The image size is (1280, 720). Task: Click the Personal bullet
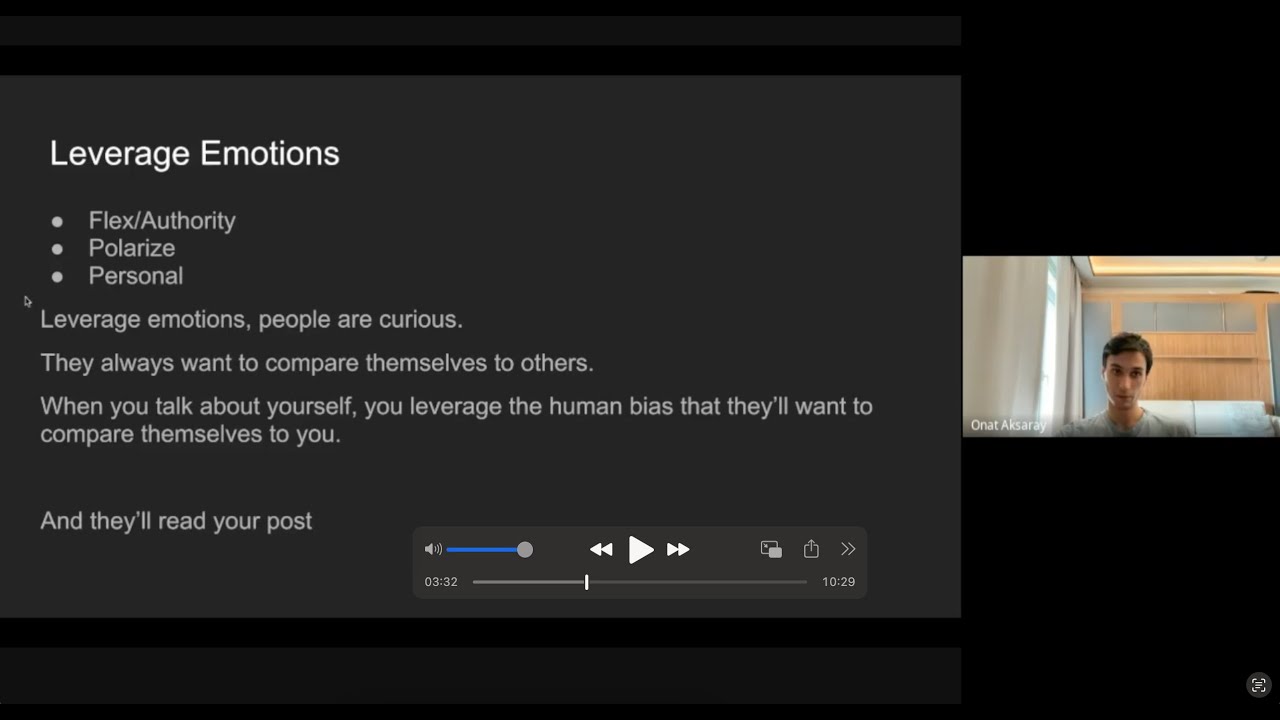tap(136, 276)
